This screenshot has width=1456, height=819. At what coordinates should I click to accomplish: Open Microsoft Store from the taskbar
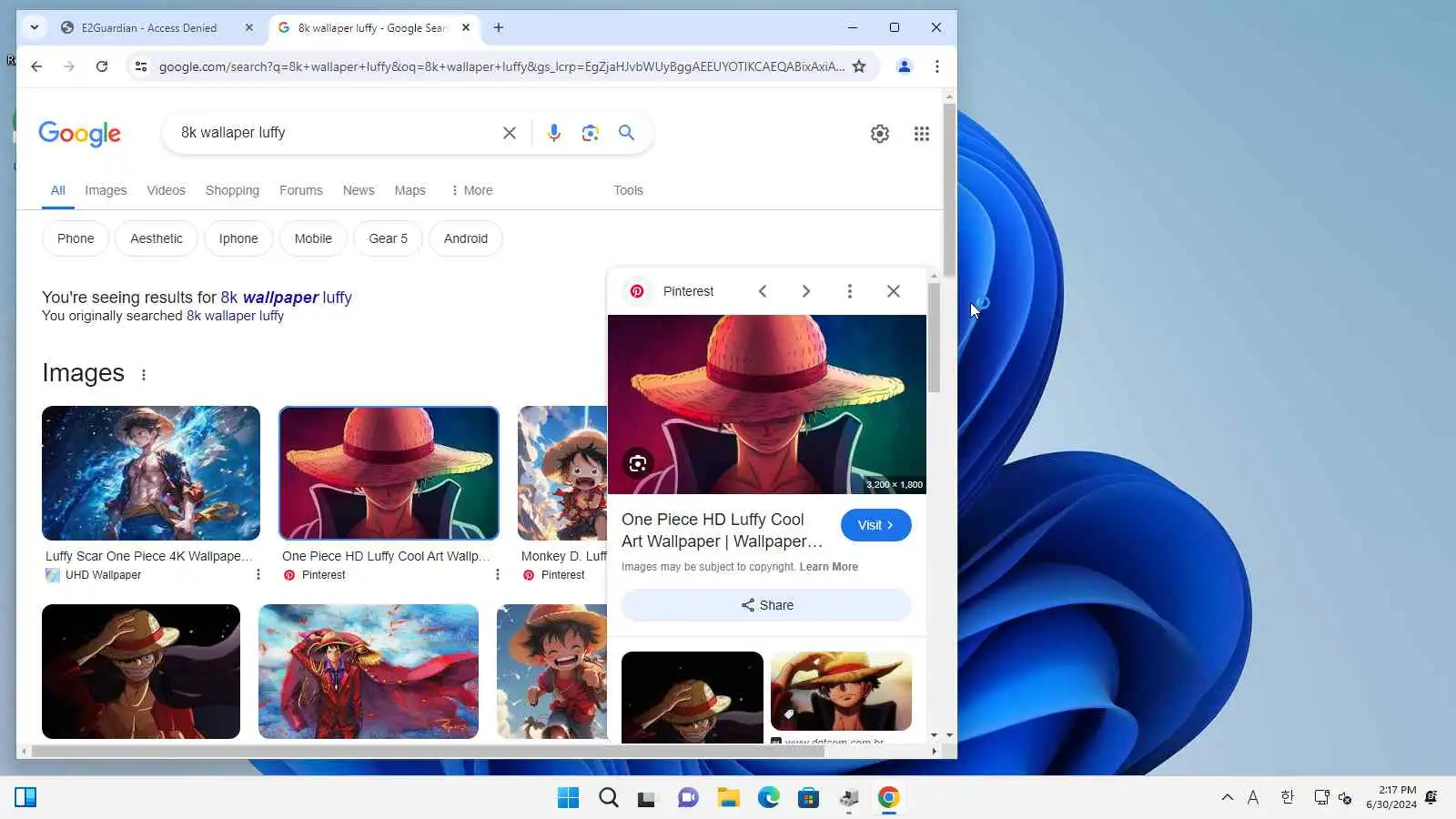(808, 798)
